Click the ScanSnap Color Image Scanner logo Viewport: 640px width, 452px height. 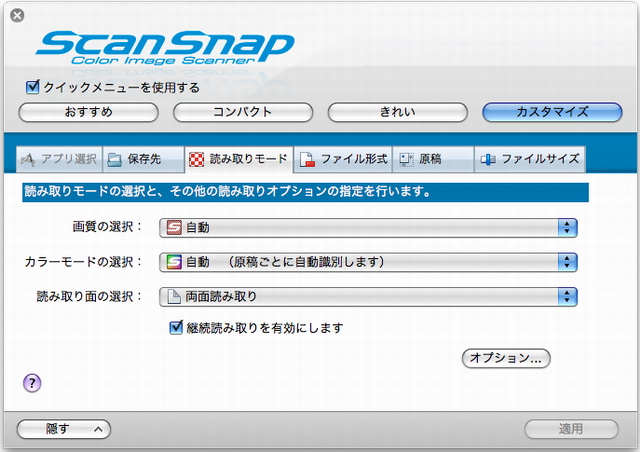165,48
